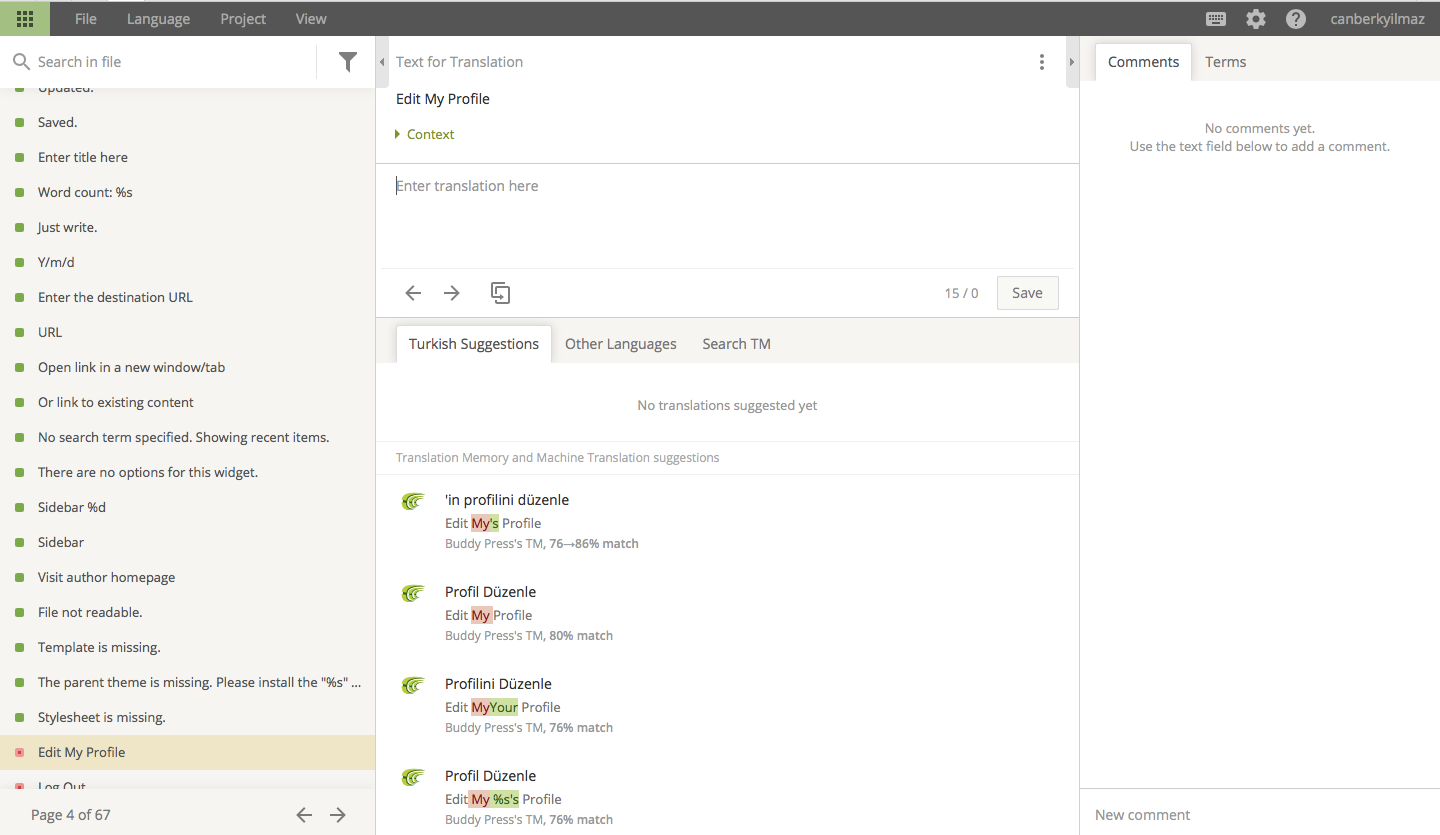The width and height of the screenshot is (1440, 835).
Task: Select string 'Y/m/d'
Action: (x=187, y=262)
